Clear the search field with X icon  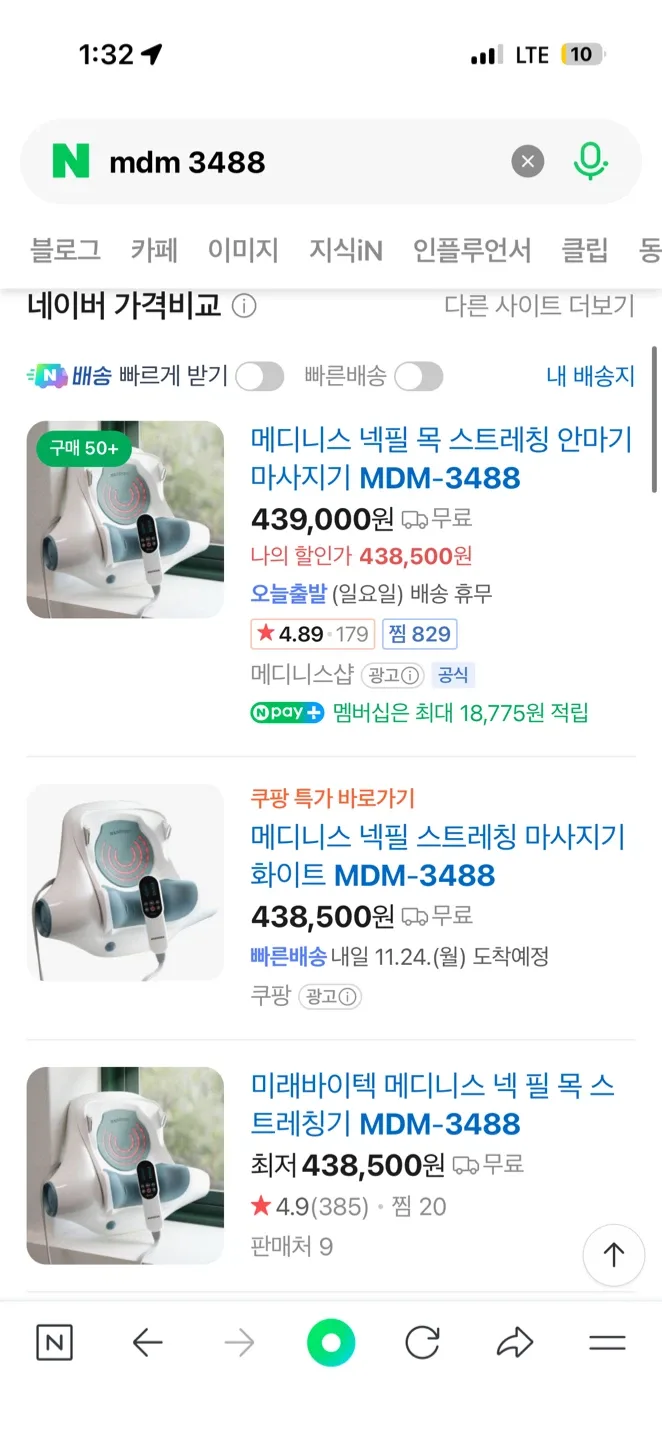[528, 161]
